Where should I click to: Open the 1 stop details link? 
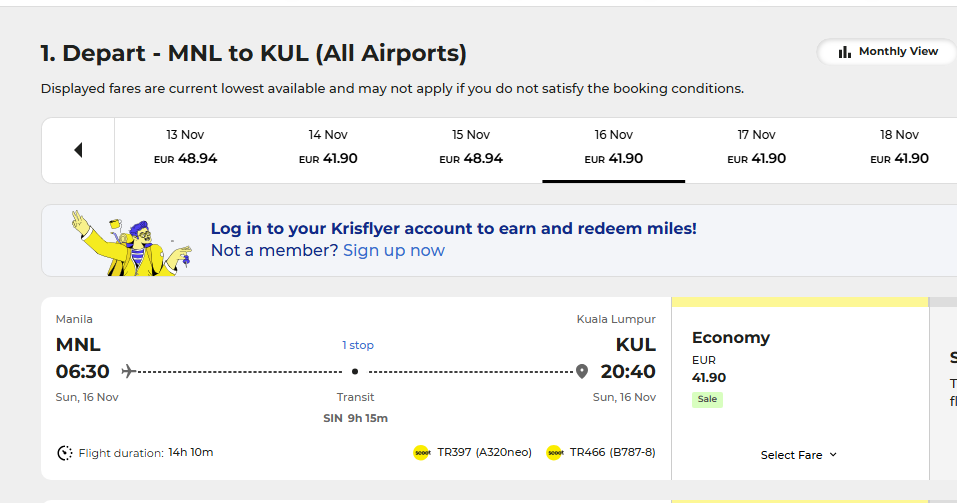point(358,345)
